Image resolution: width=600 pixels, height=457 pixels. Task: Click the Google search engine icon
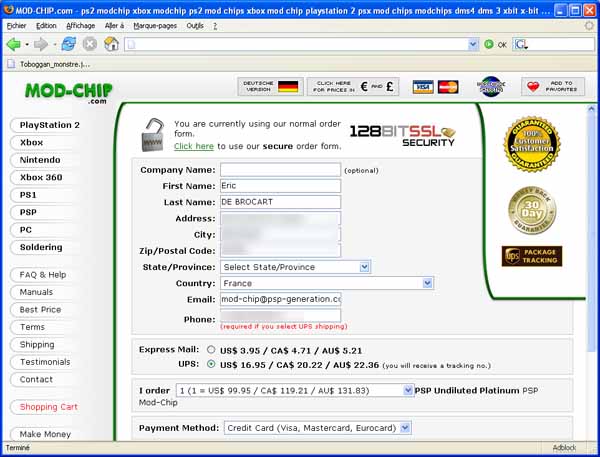click(x=520, y=44)
